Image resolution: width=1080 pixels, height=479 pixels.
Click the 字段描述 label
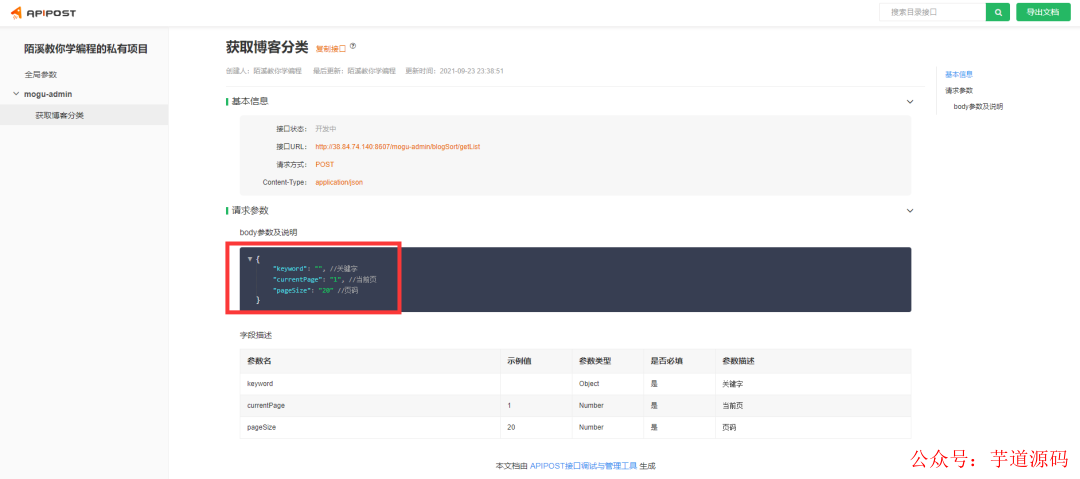coord(256,334)
